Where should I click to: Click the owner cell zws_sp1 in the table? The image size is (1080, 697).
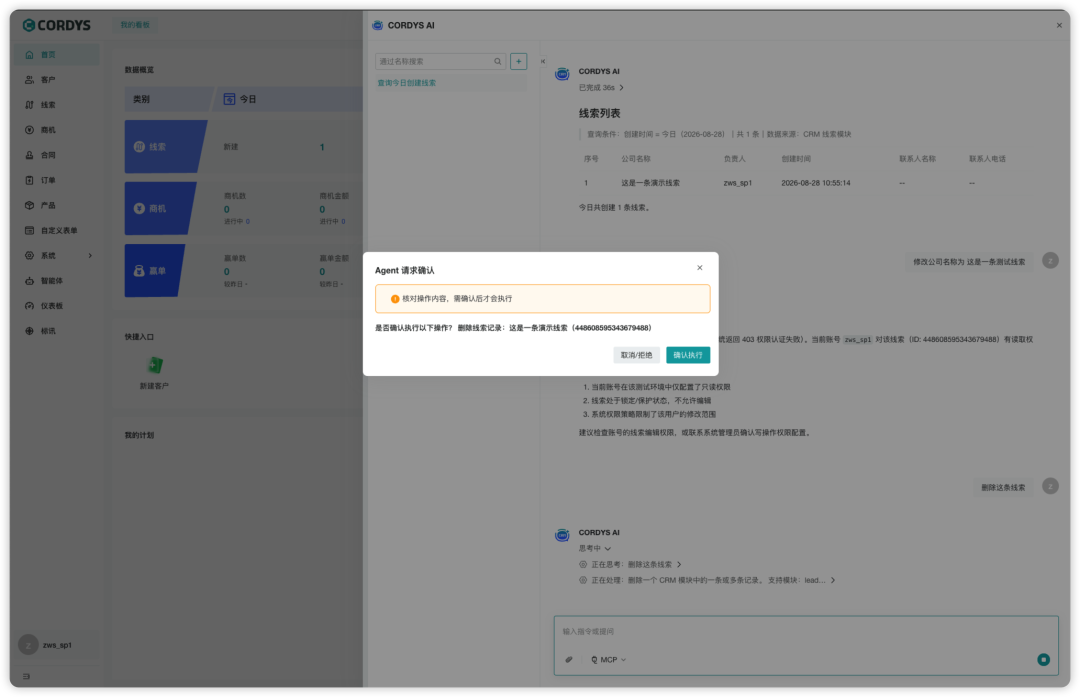point(738,183)
